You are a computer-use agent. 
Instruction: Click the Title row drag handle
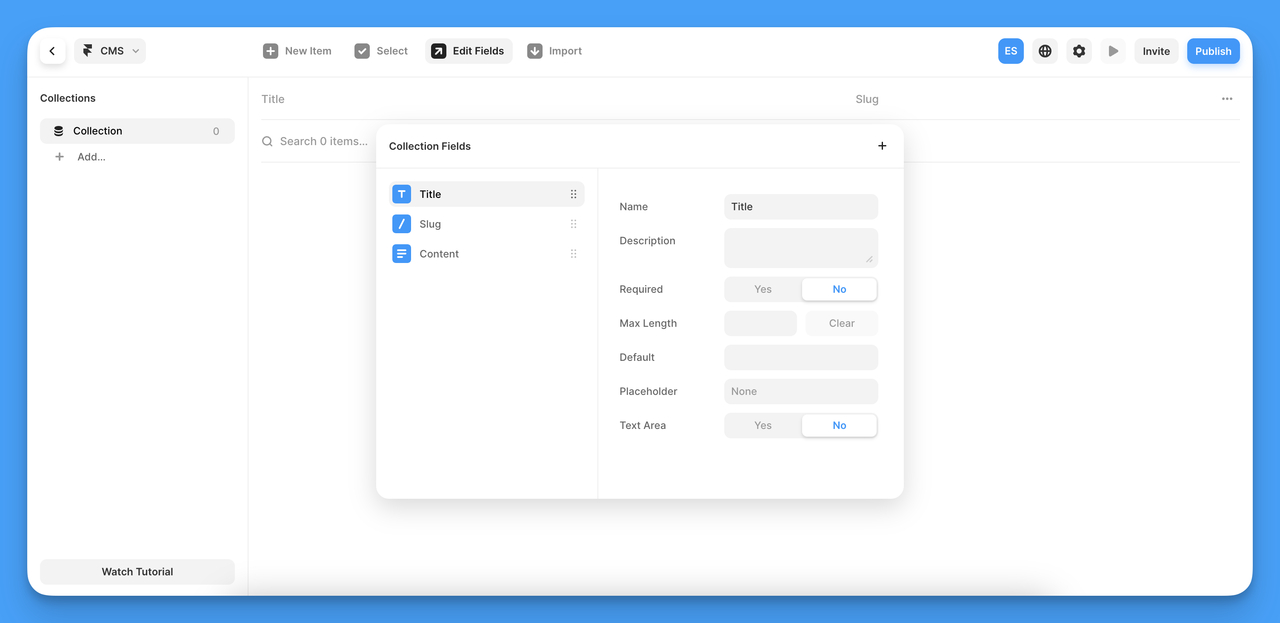(573, 194)
